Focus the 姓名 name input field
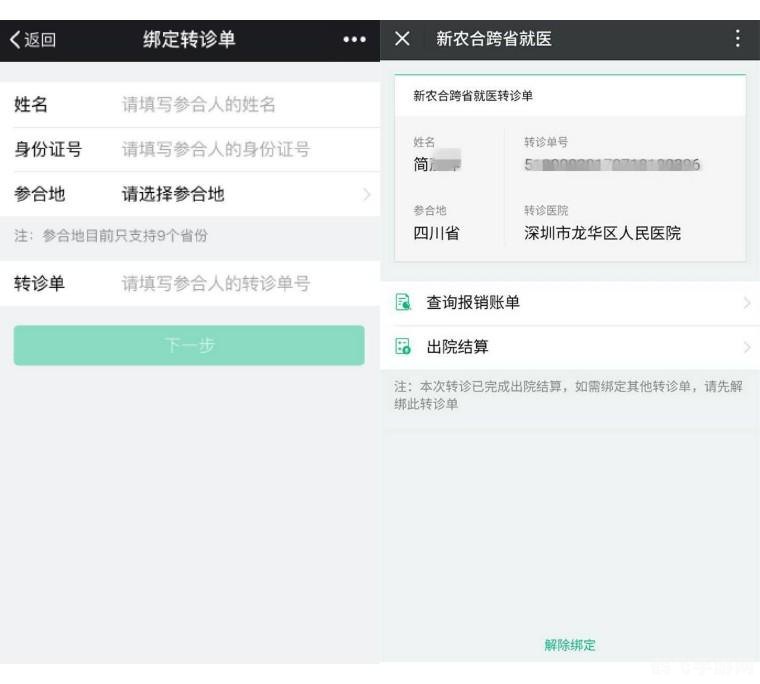 click(190, 105)
